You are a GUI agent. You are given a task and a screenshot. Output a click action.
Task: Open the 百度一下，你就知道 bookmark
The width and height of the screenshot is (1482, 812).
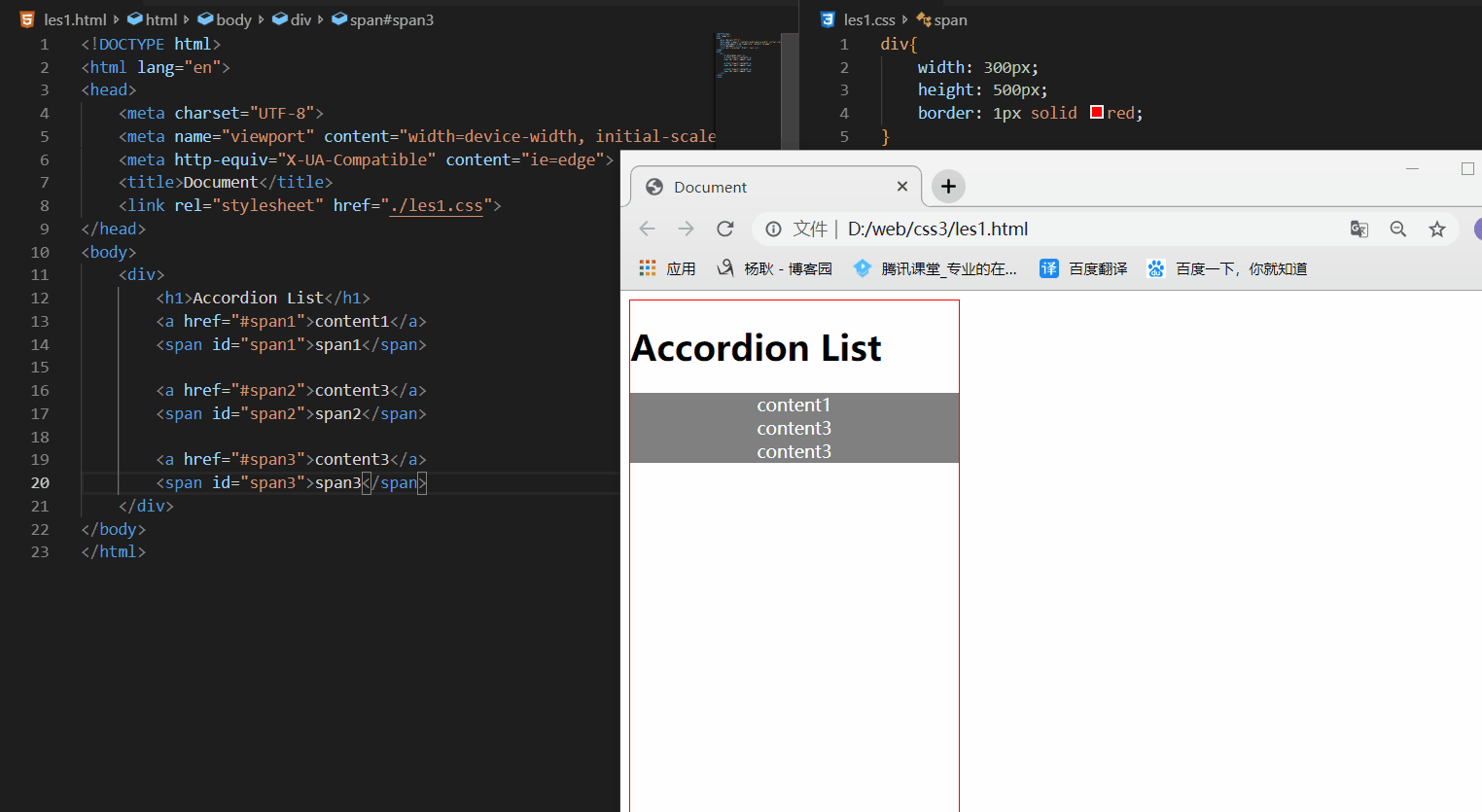pos(1227,269)
